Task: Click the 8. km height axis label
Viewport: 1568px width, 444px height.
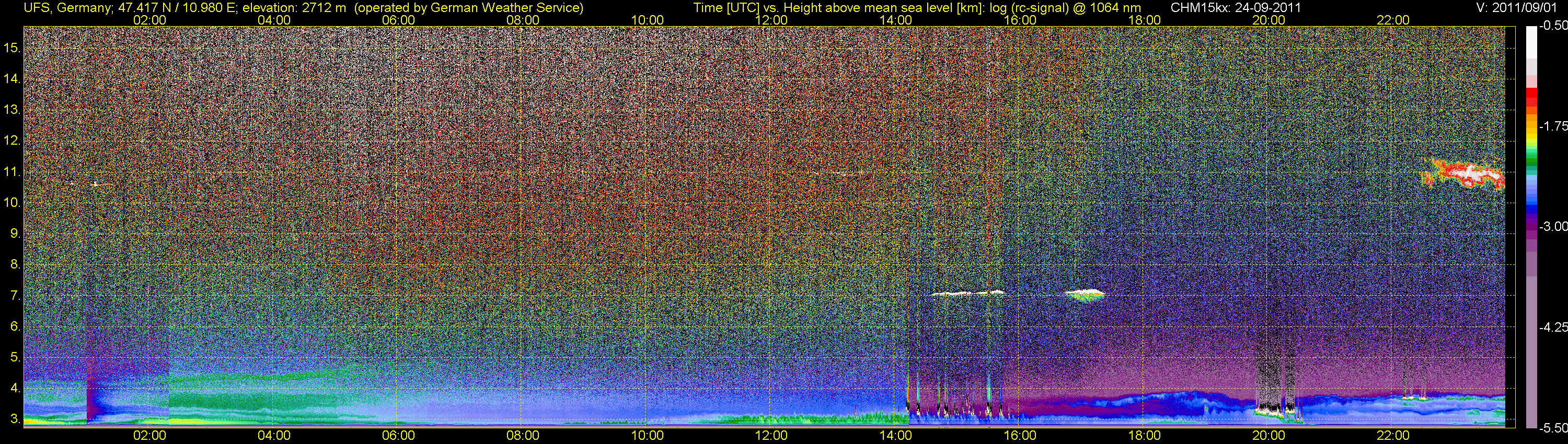Action: pos(15,264)
